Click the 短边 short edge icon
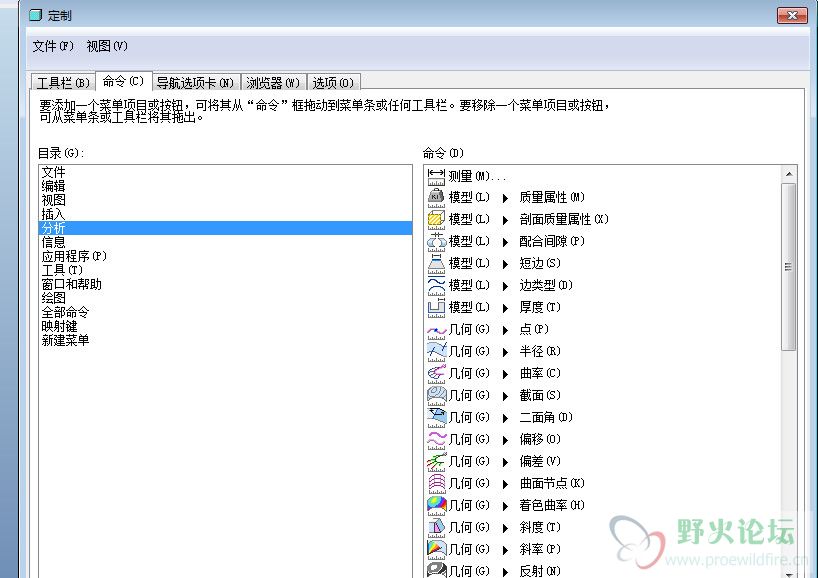The width and height of the screenshot is (818, 578). [436, 263]
